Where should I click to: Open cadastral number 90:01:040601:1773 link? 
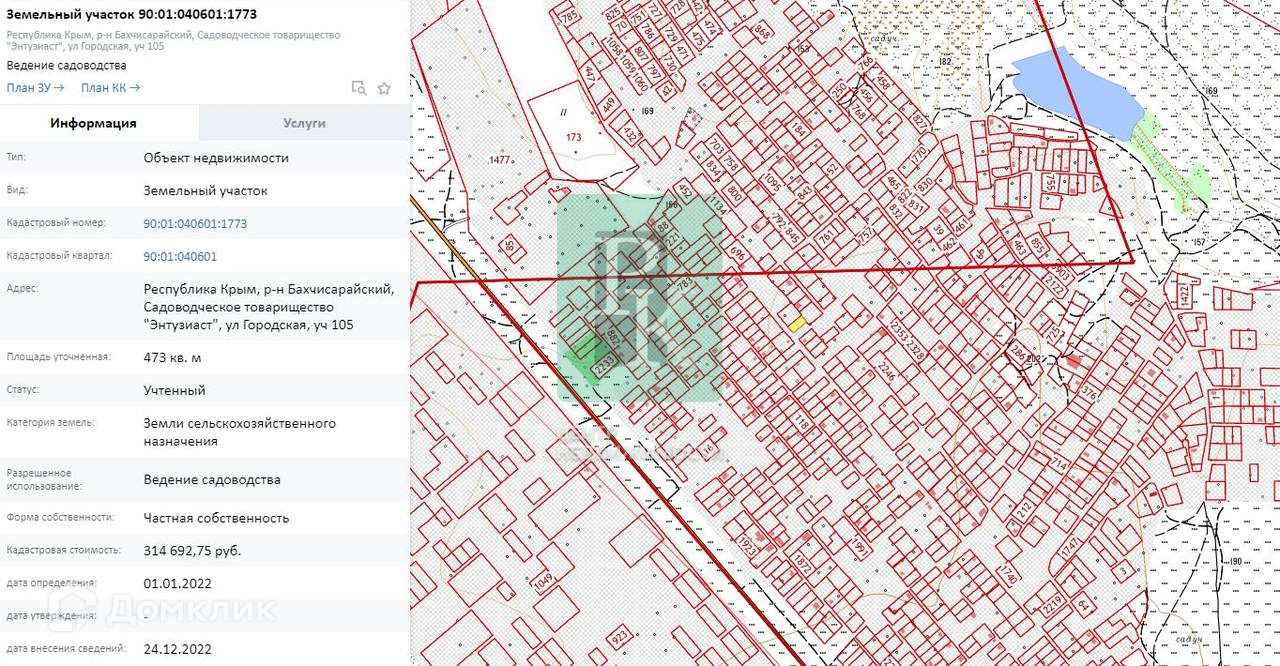coord(195,224)
